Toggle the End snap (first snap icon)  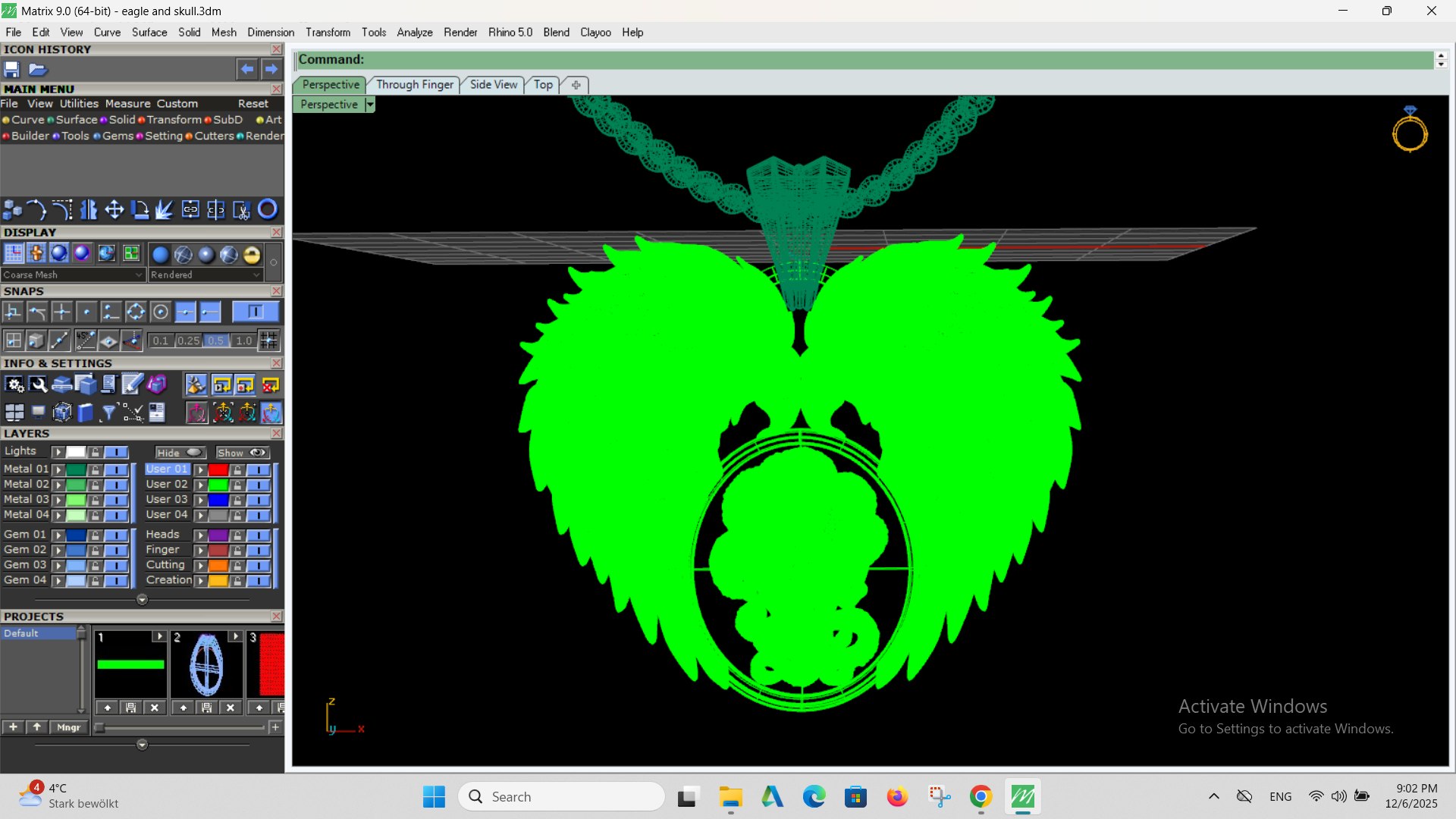pos(12,312)
